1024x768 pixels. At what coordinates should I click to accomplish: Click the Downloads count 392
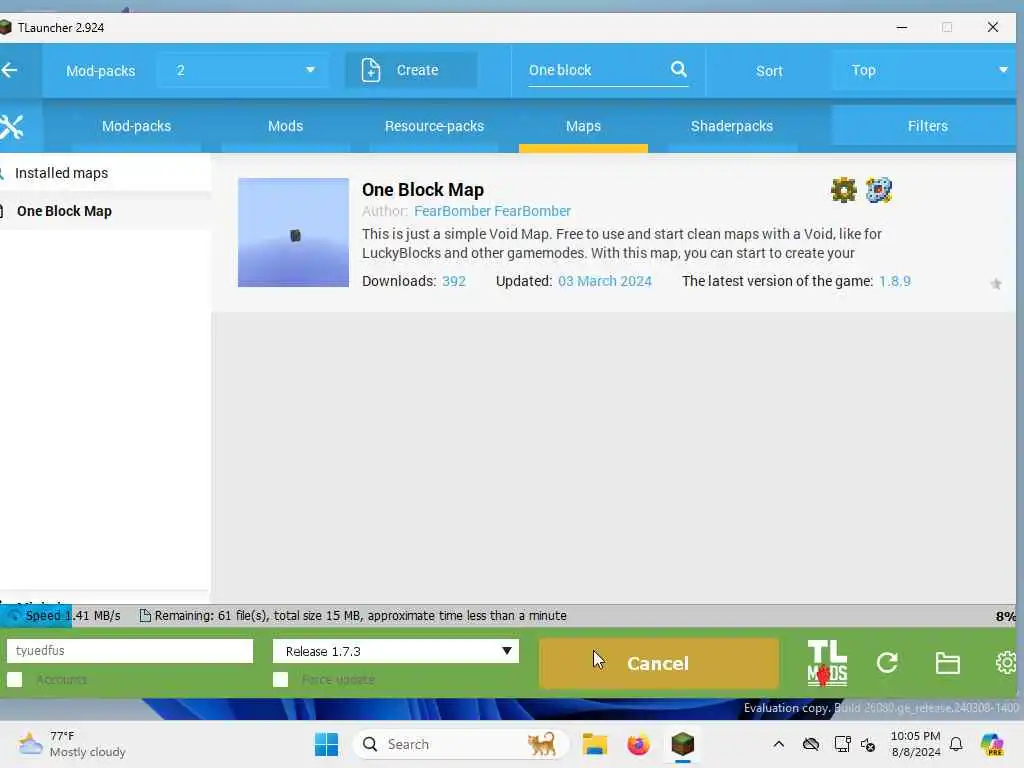pos(453,281)
